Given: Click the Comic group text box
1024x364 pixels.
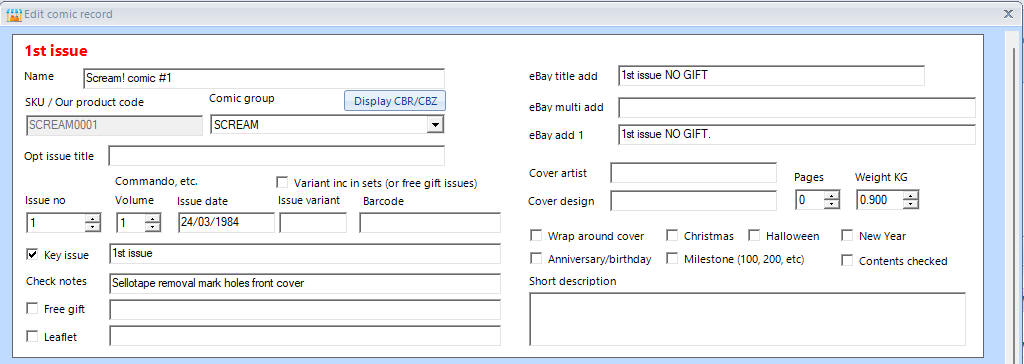Looking at the screenshot, I should (x=319, y=124).
